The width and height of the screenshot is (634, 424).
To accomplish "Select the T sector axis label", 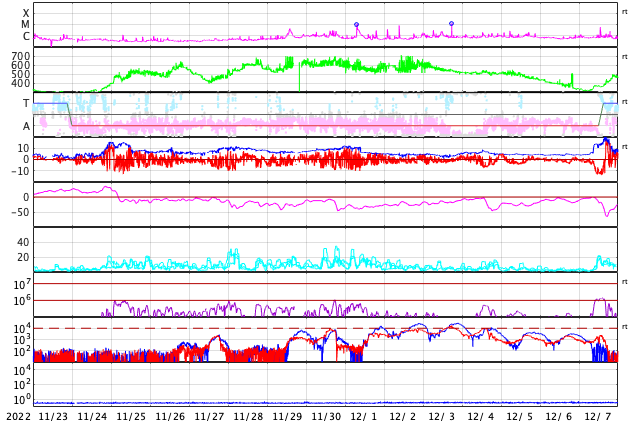I will tap(26, 103).
